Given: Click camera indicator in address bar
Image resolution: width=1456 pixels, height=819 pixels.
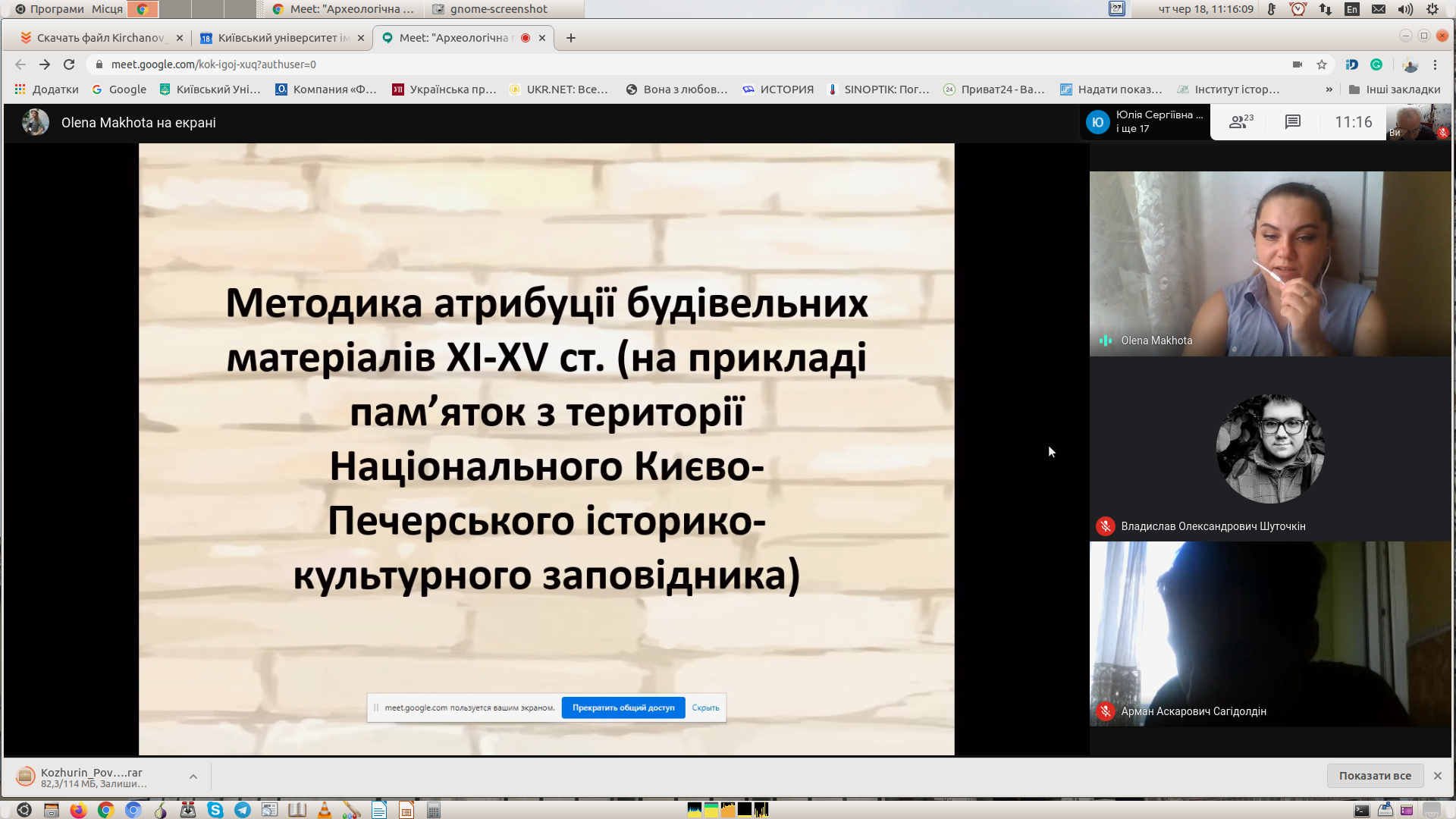Looking at the screenshot, I should tap(1298, 64).
